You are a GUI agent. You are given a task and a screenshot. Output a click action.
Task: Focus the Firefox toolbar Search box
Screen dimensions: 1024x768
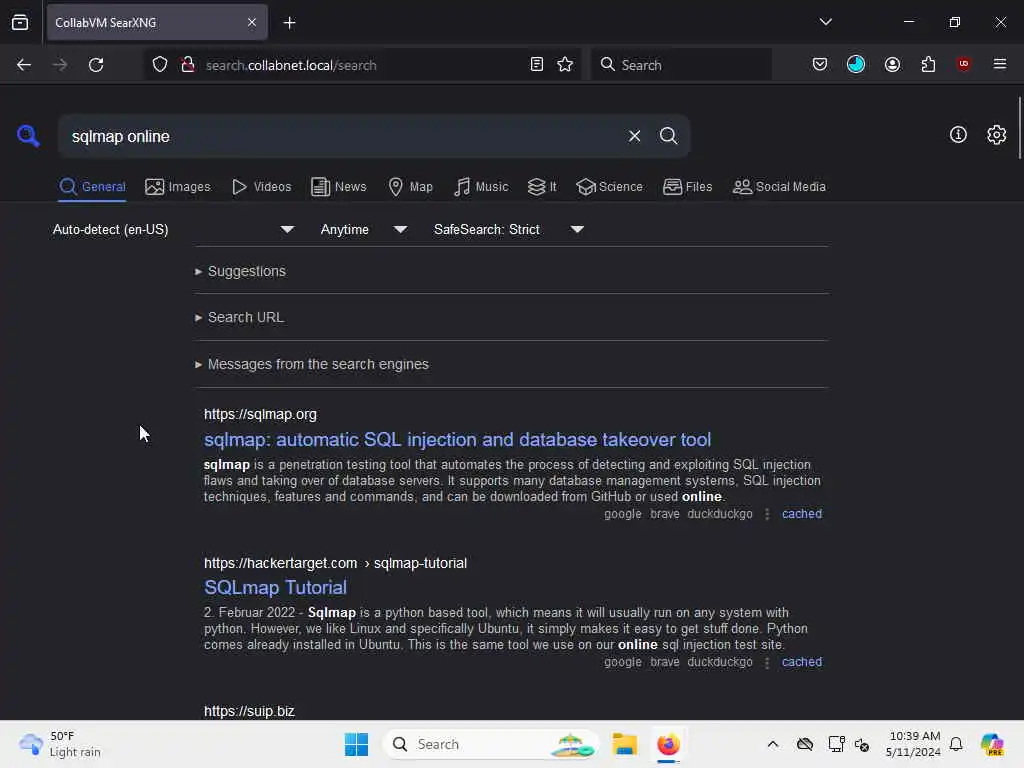click(681, 65)
